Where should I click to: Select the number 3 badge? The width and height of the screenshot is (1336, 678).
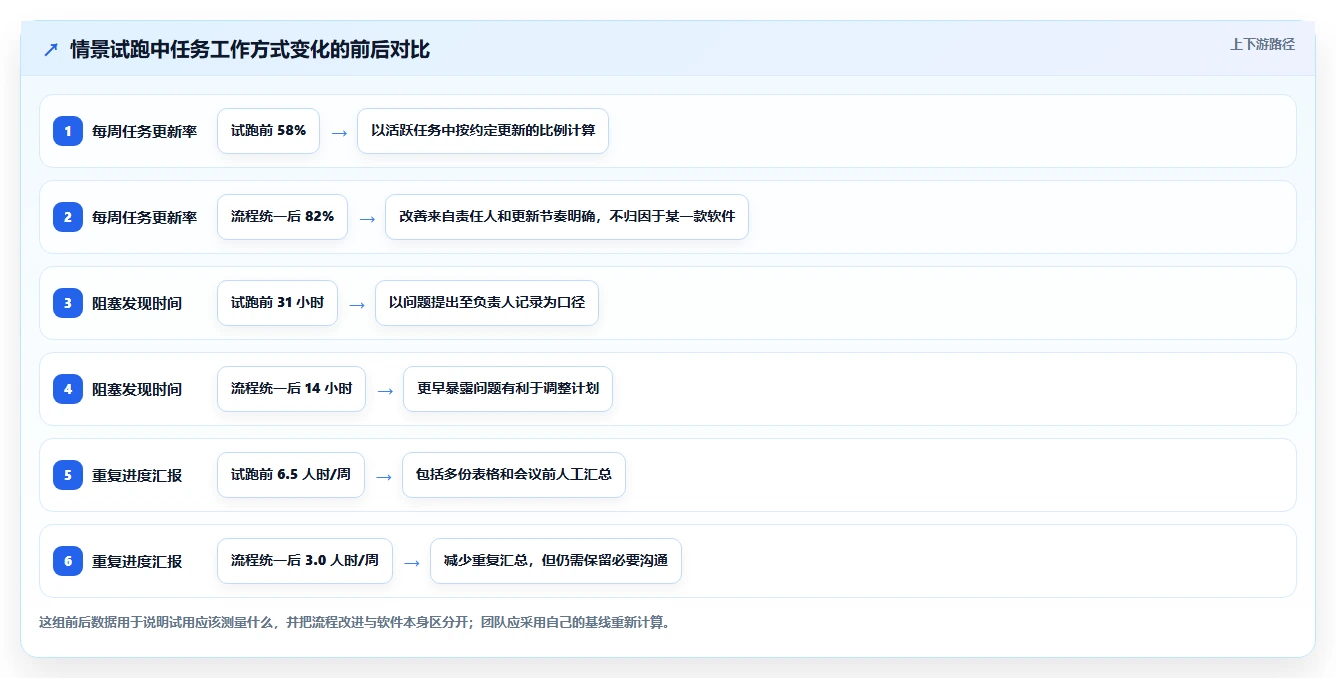tap(68, 303)
